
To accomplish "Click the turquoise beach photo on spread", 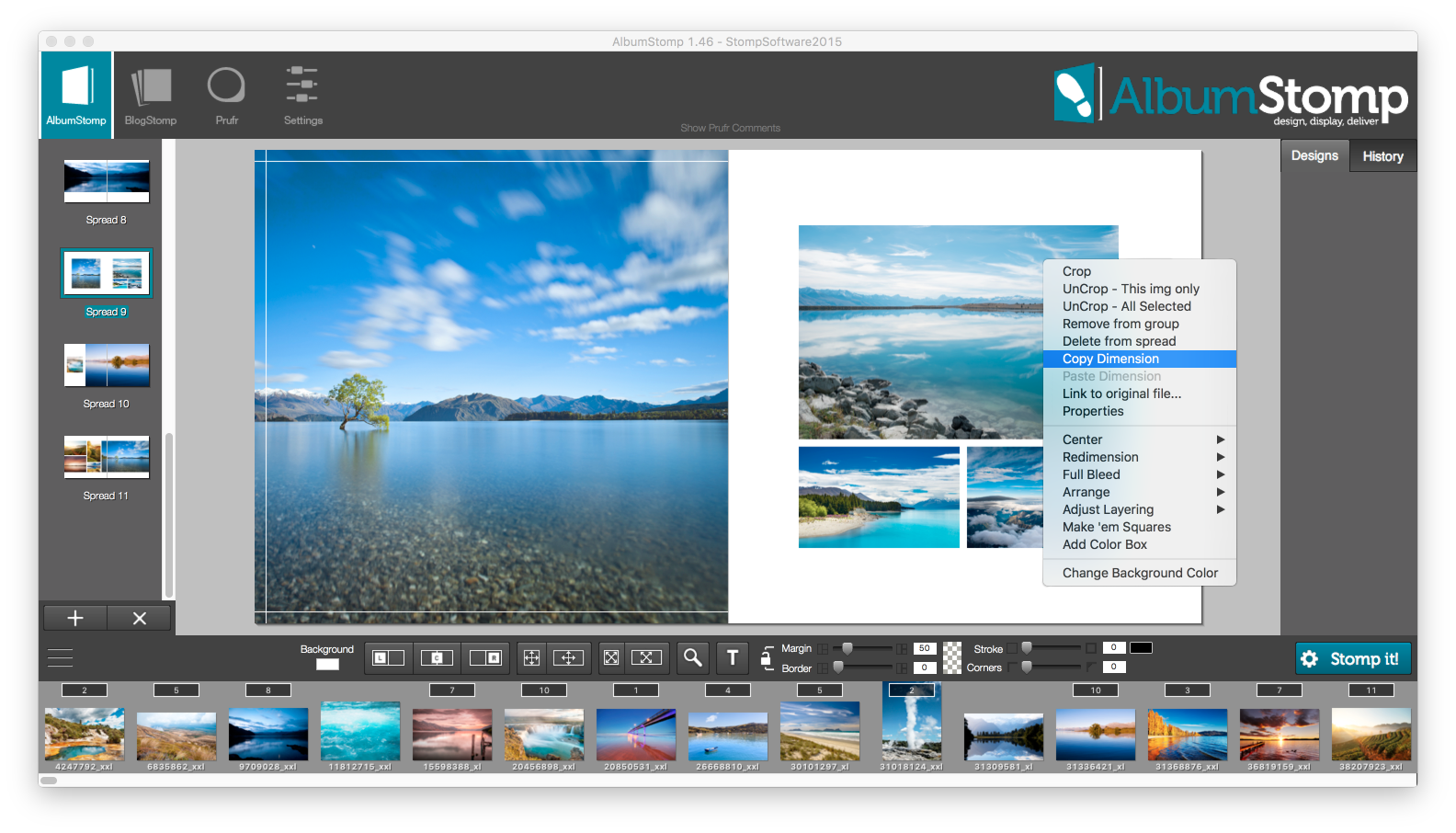I will 879,497.
